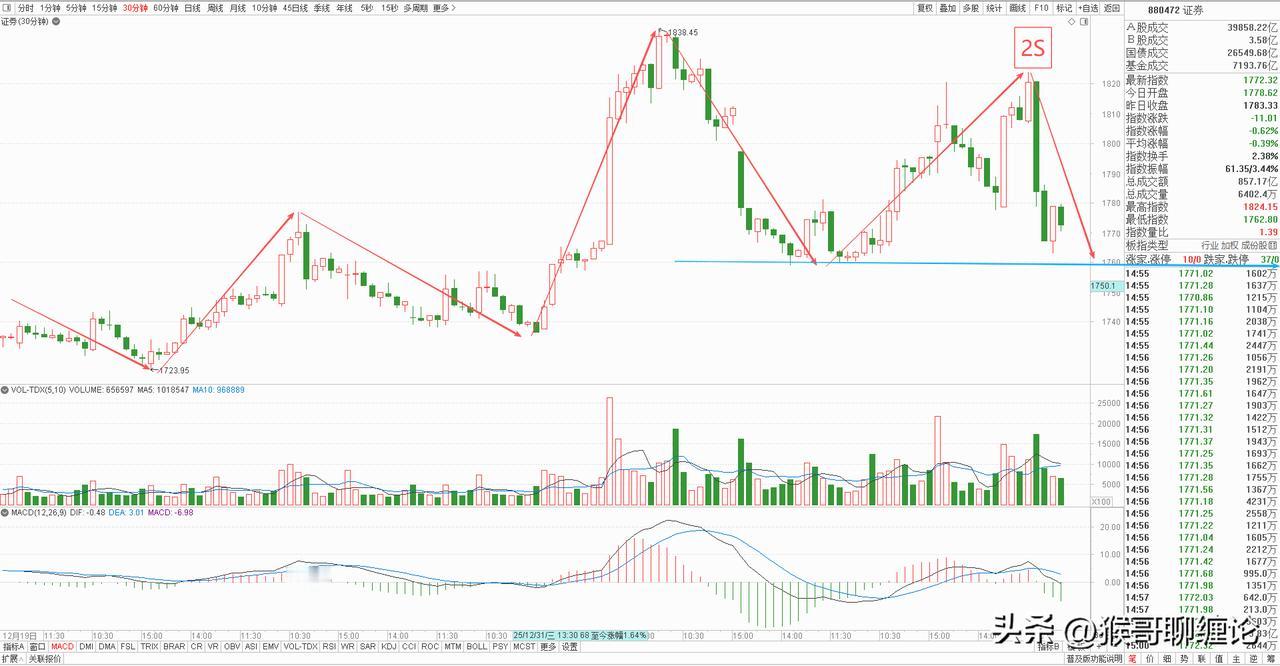Select the BOLL indicator tab

[476, 647]
